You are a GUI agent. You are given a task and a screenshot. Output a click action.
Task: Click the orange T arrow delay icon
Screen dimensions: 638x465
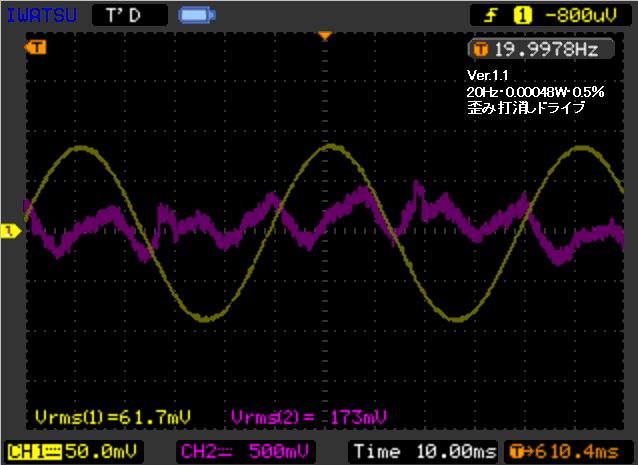(522, 452)
